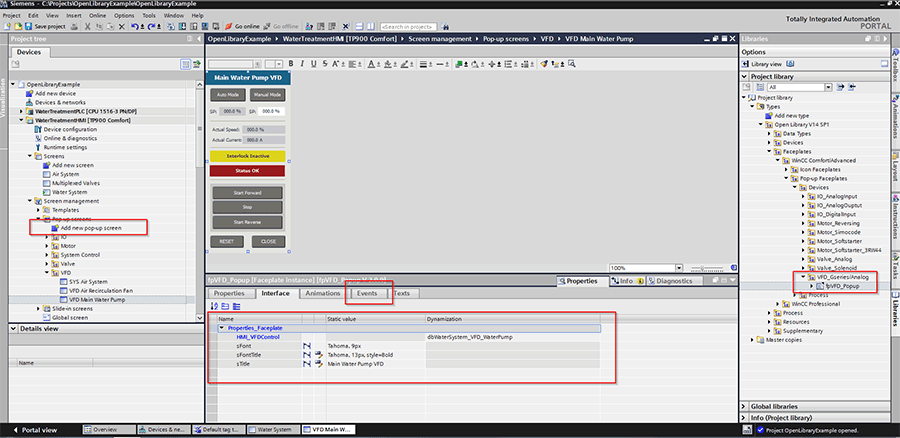Switch to the Animations tab in properties

[x=323, y=293]
